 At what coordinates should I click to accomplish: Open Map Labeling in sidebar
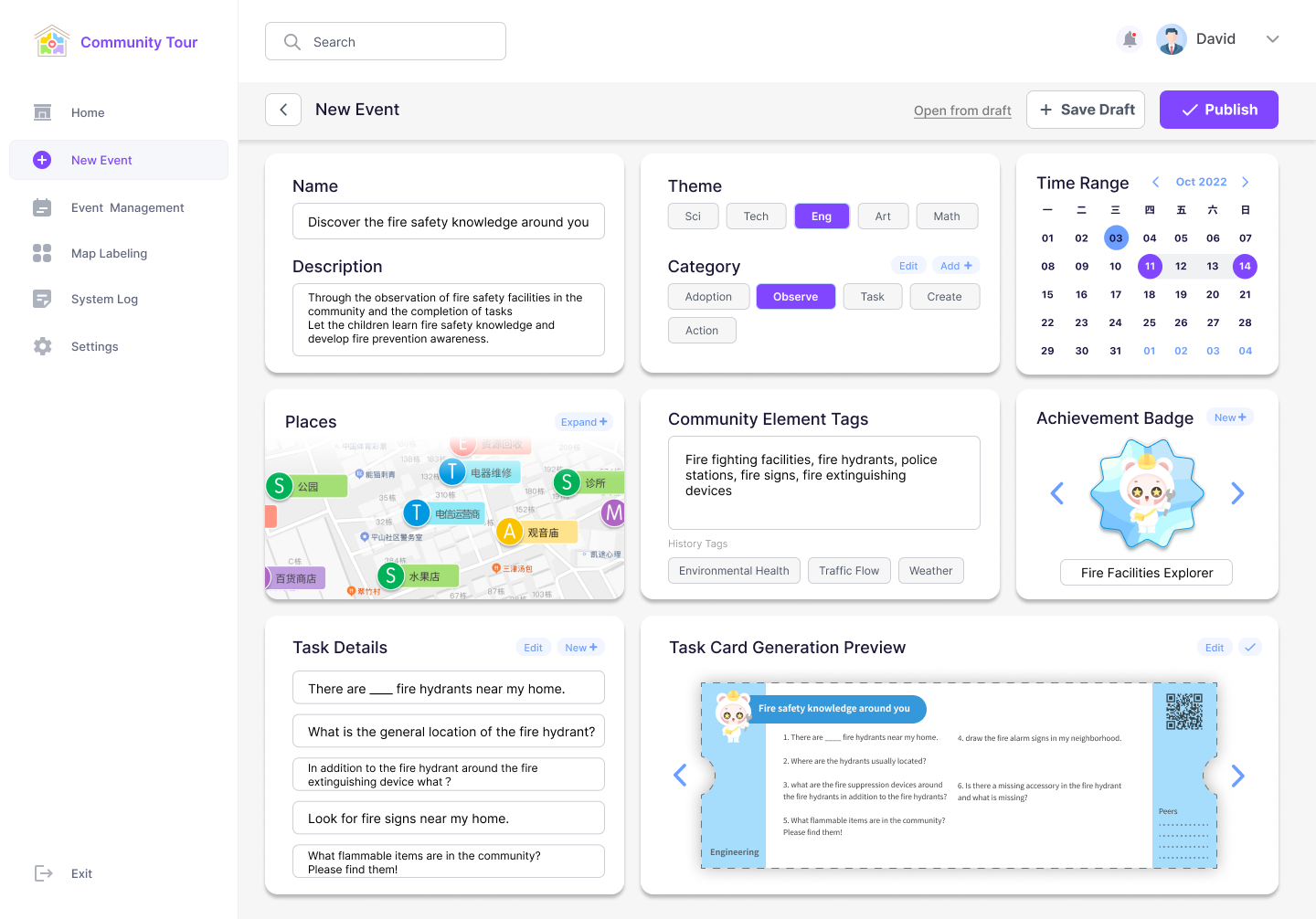point(109,253)
